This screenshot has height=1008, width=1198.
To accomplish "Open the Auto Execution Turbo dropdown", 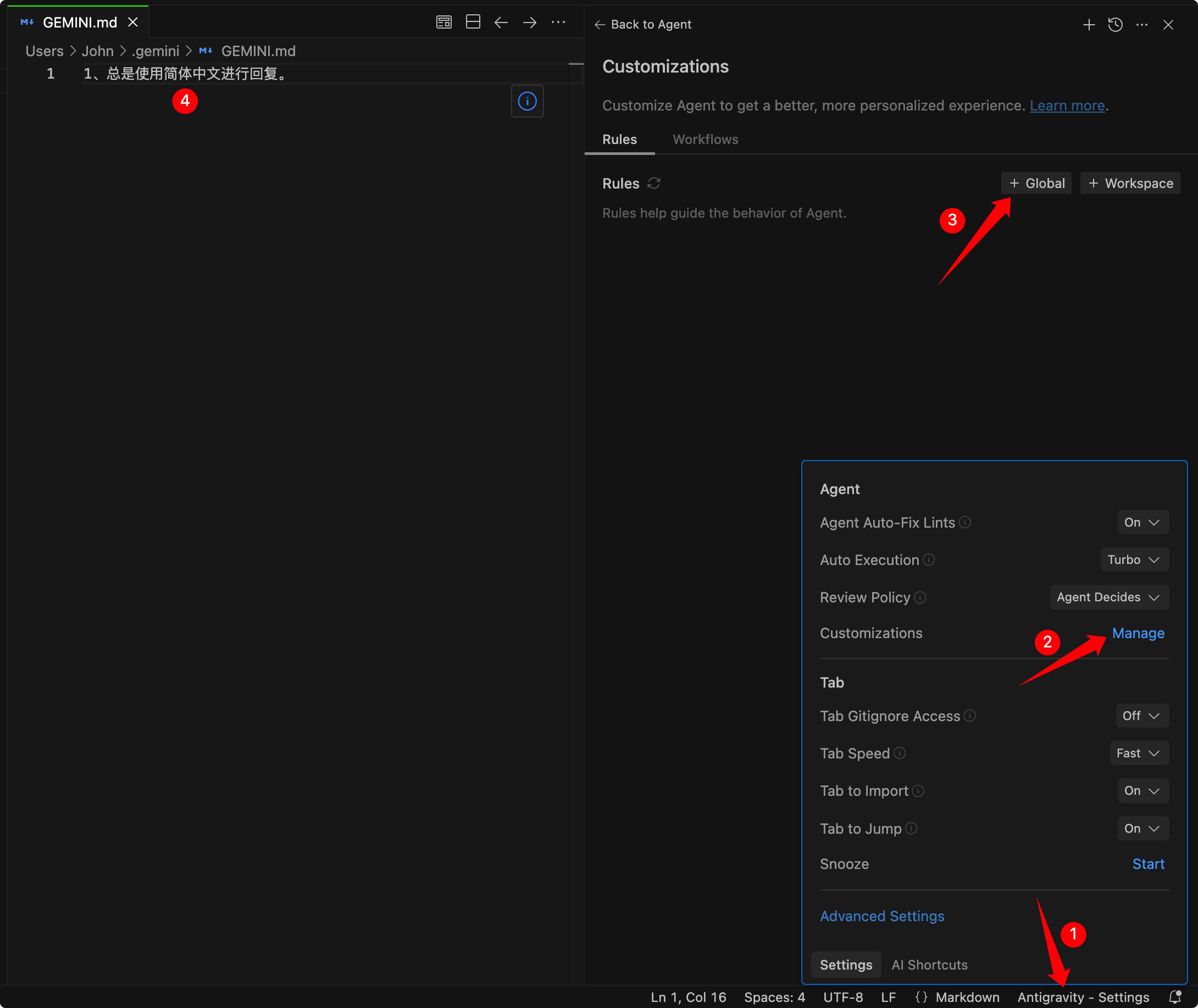I will 1134,560.
